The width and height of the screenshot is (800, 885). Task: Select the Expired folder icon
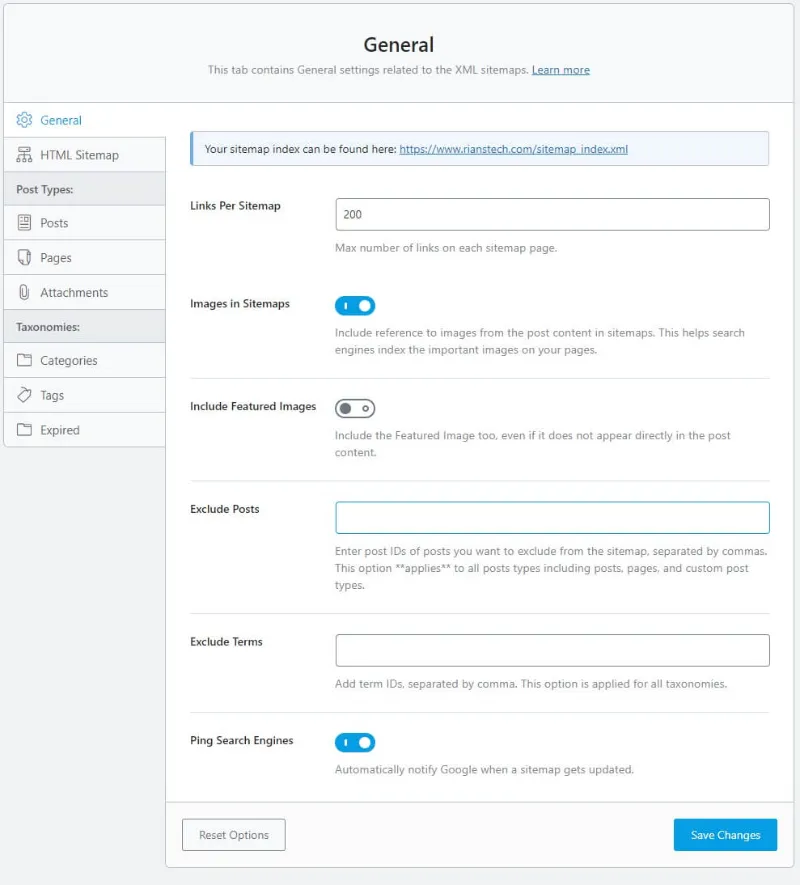tap(24, 429)
